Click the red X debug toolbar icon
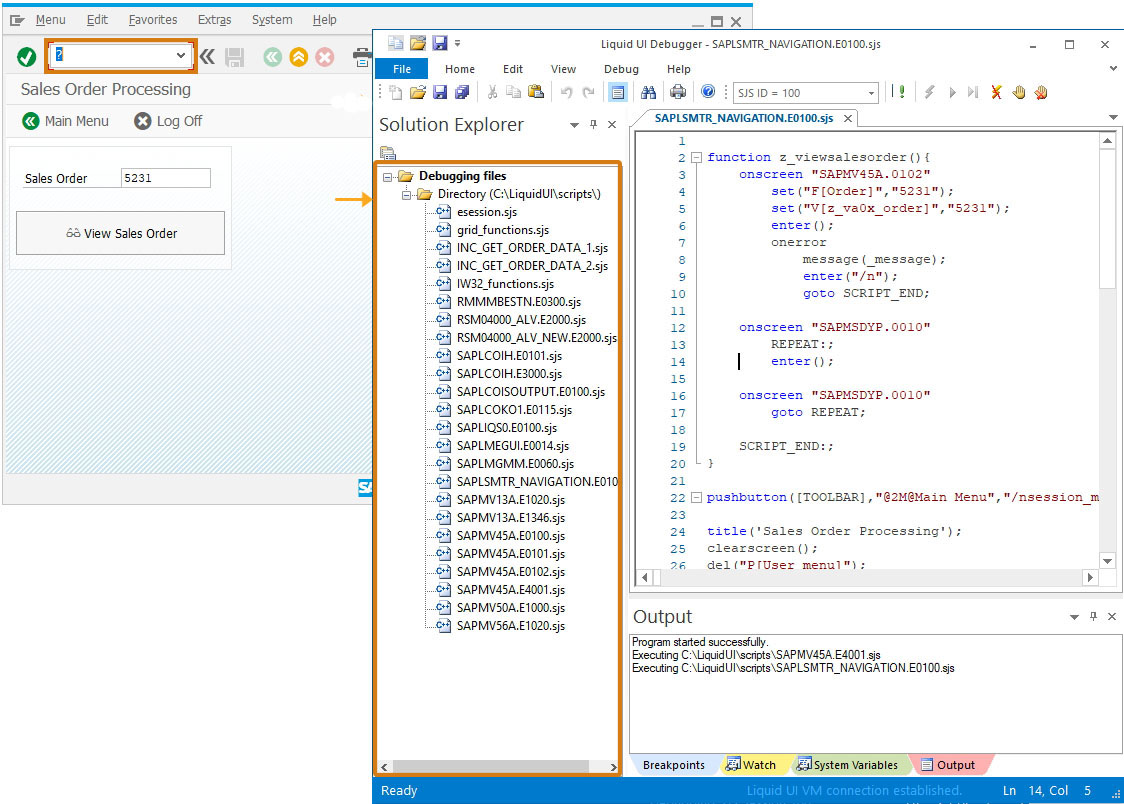1124x804 pixels. (996, 92)
